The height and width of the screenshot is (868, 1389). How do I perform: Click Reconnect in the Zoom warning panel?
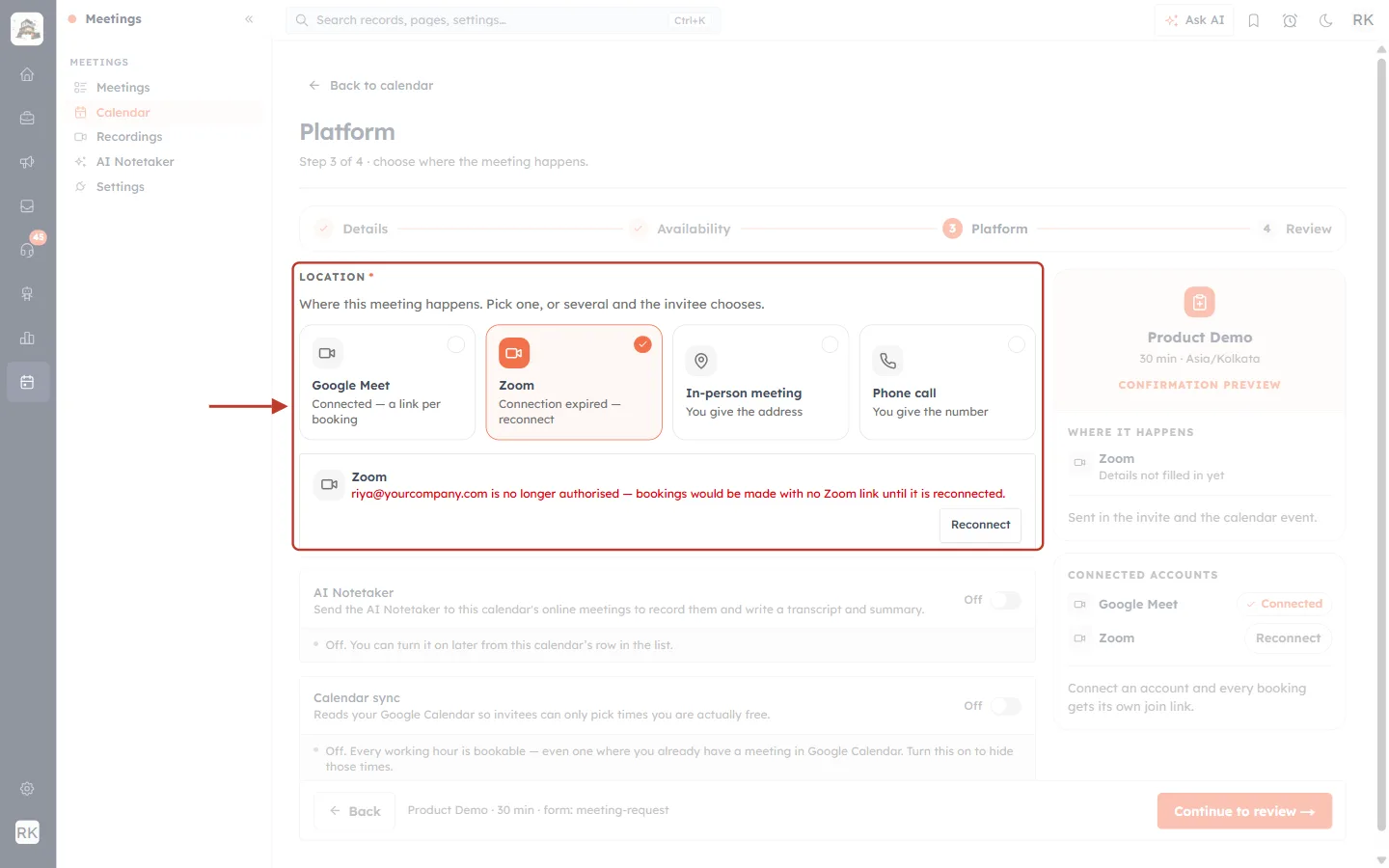980,525
